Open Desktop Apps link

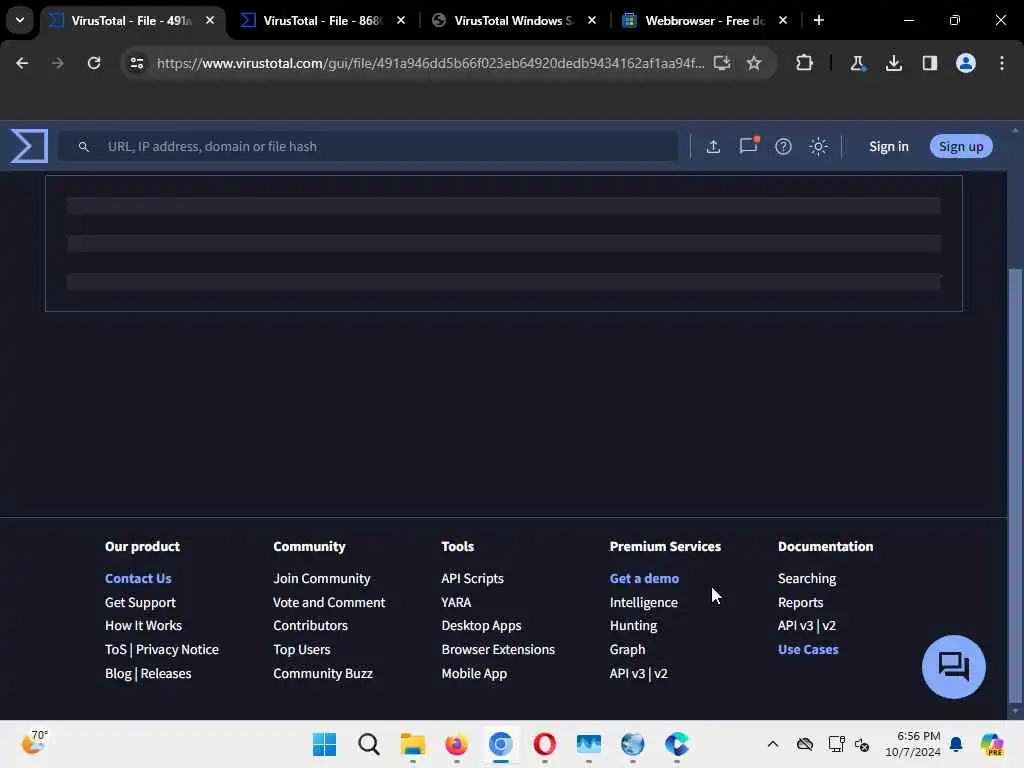[x=481, y=626]
